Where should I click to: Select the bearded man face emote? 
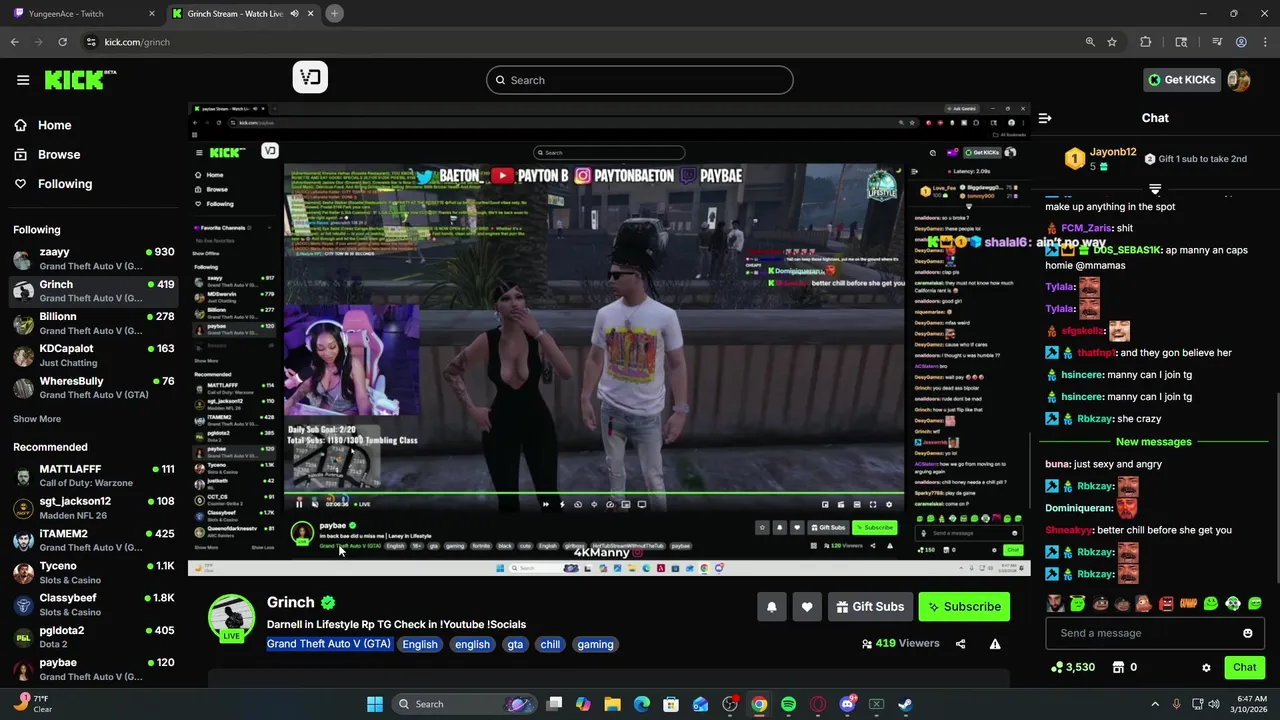tap(1055, 603)
